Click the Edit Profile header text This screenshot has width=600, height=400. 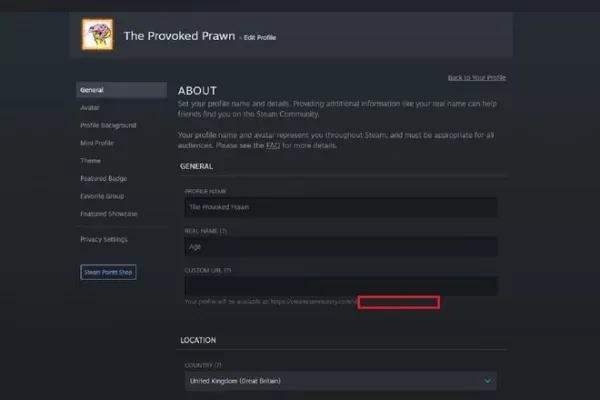[x=260, y=38]
